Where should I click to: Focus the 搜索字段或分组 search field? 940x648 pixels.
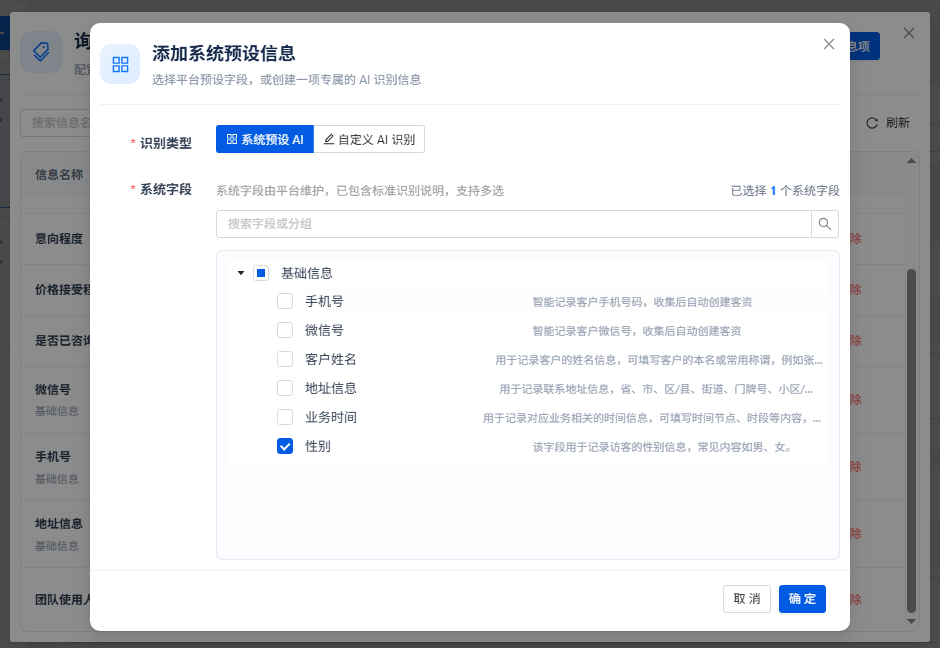click(x=514, y=224)
